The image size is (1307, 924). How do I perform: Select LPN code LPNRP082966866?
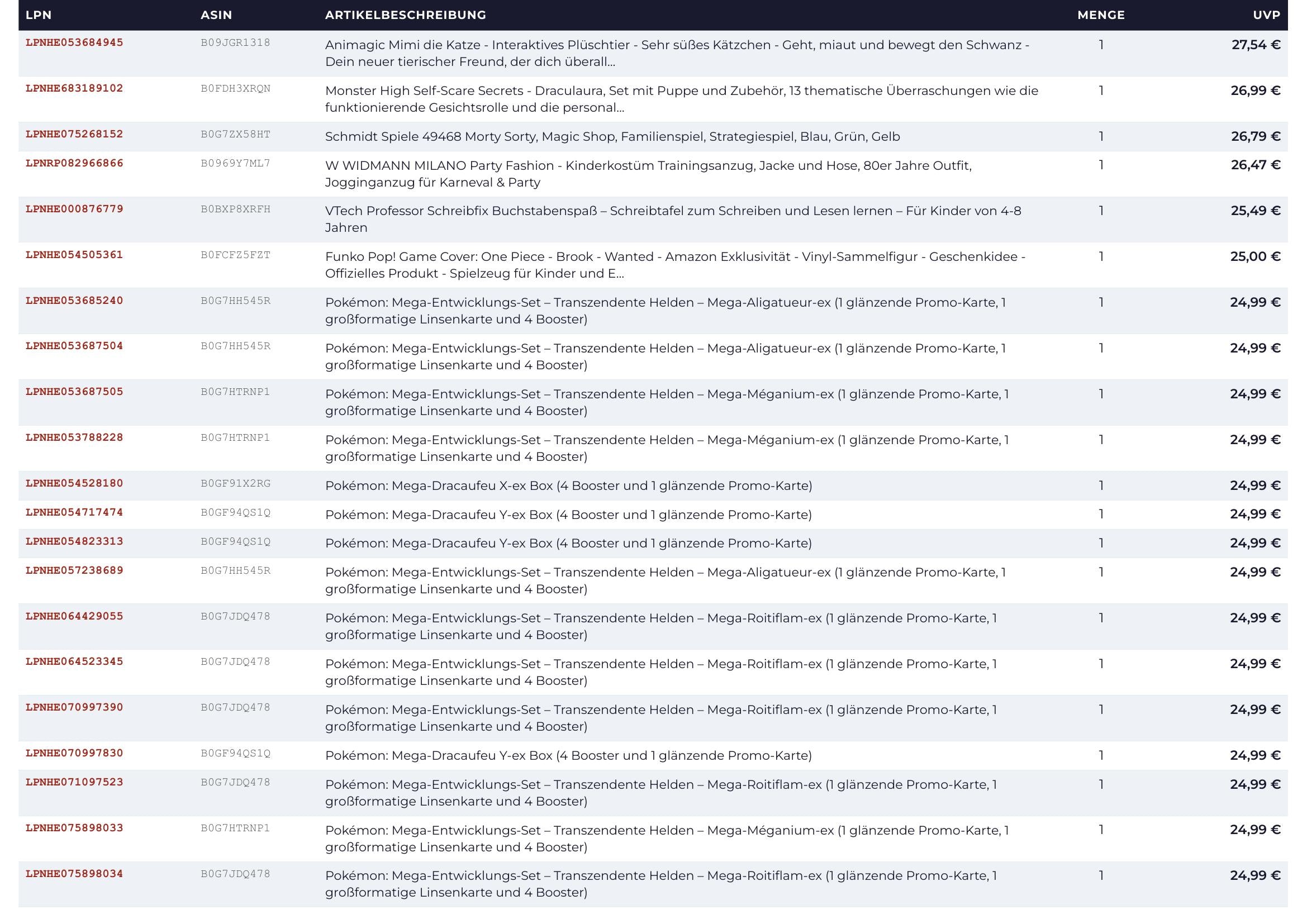pos(74,163)
